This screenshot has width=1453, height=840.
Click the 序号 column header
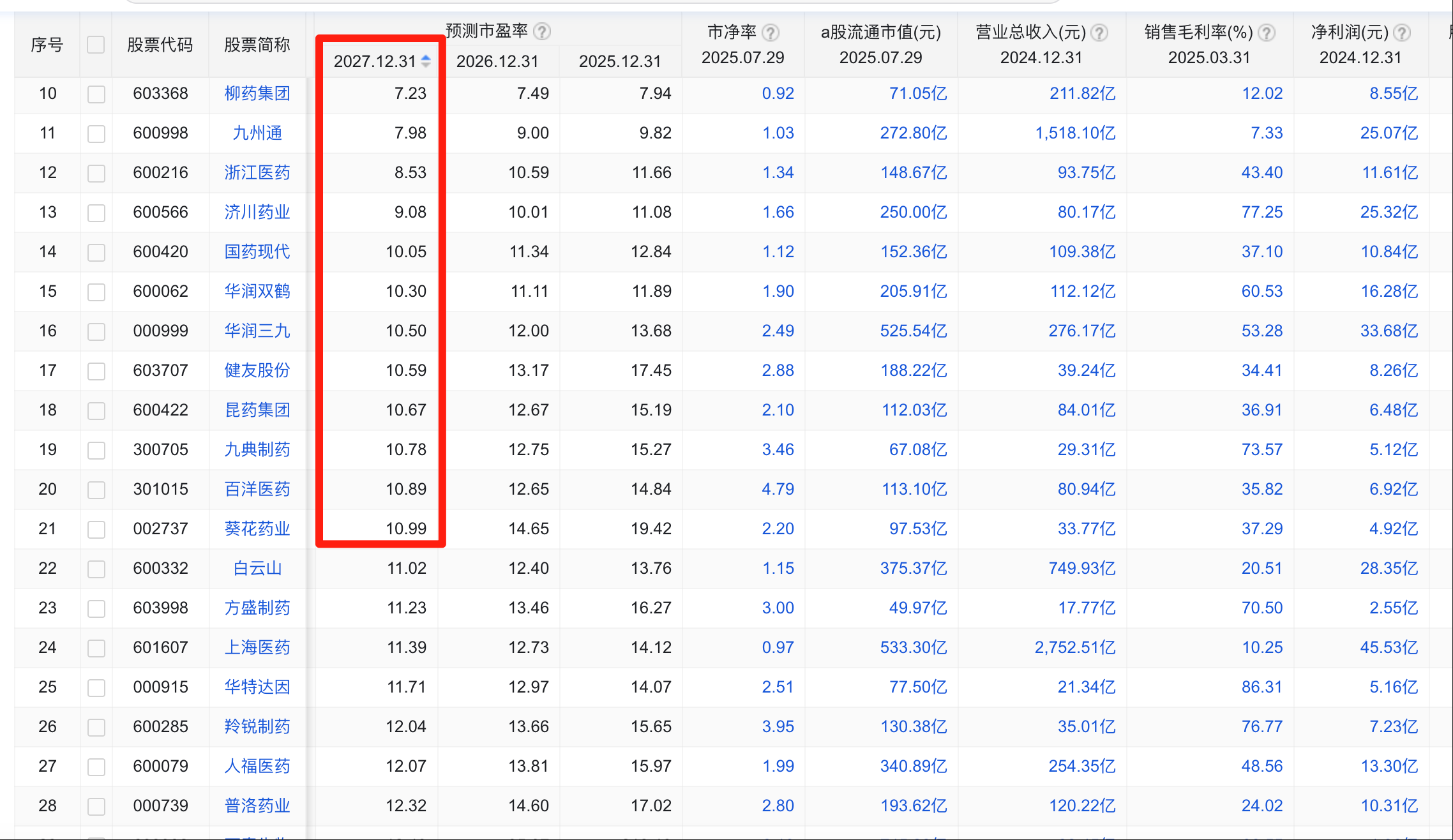click(47, 45)
